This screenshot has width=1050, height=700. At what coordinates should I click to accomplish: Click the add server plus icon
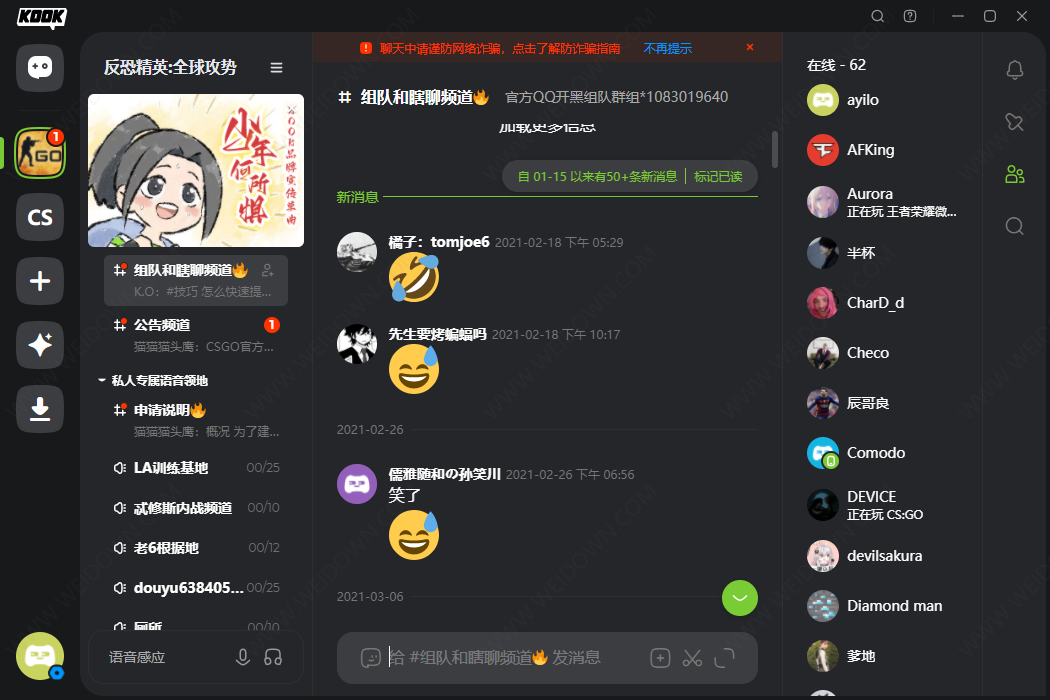pos(40,281)
